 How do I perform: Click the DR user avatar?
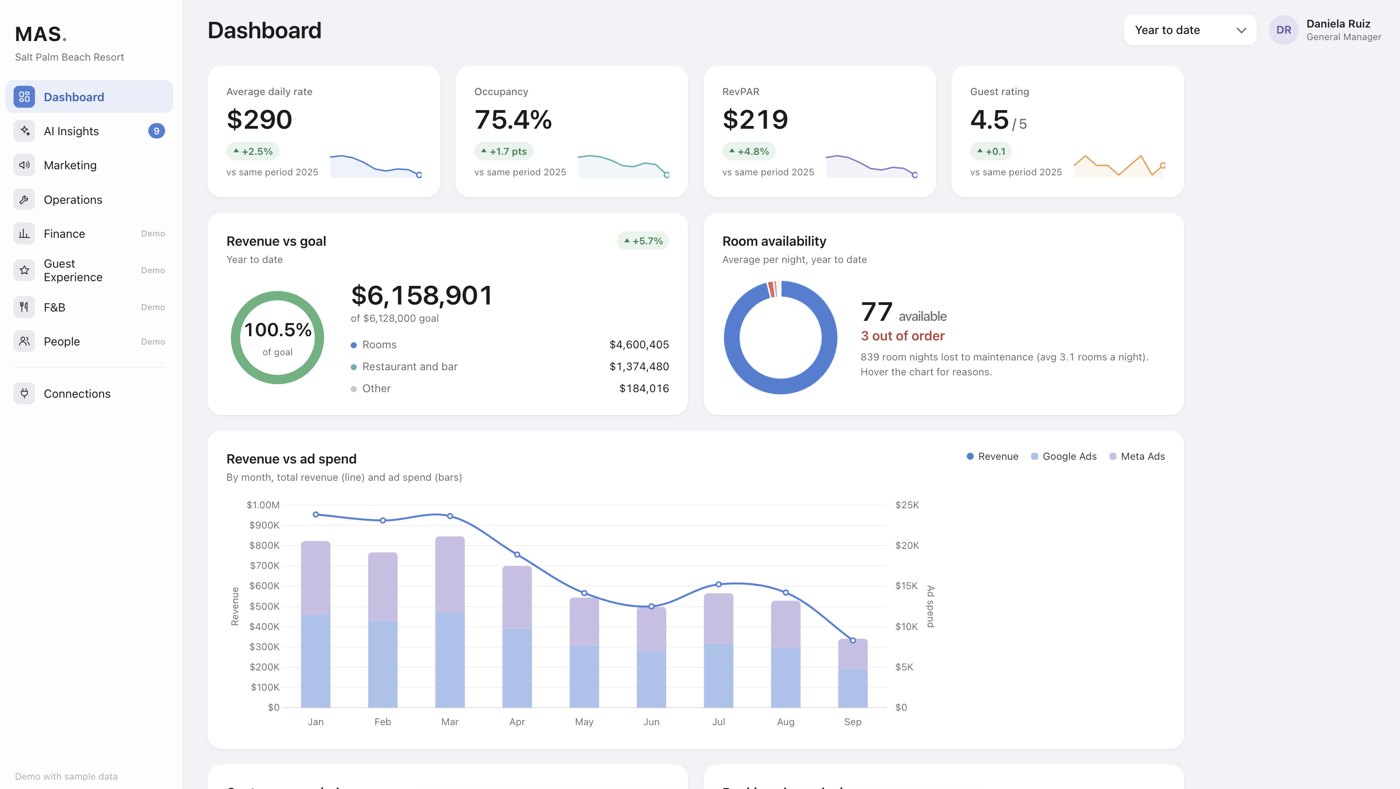click(x=1283, y=30)
